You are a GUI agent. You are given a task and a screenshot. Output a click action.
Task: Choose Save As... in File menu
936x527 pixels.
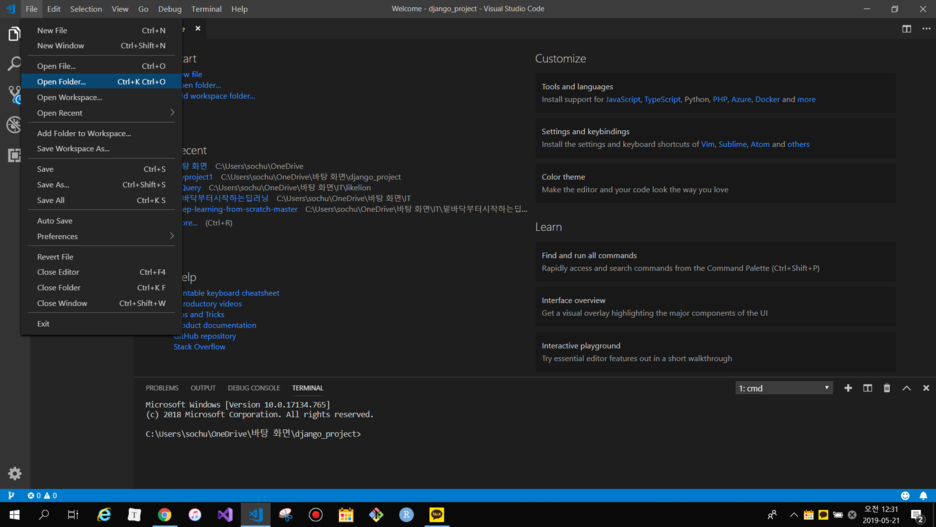99,184
